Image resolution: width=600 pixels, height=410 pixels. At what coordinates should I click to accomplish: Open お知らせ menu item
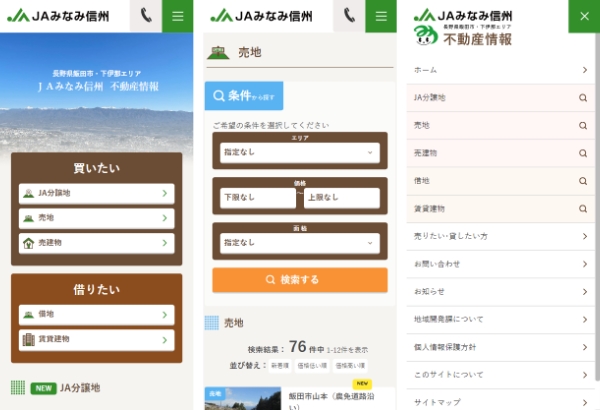click(501, 292)
